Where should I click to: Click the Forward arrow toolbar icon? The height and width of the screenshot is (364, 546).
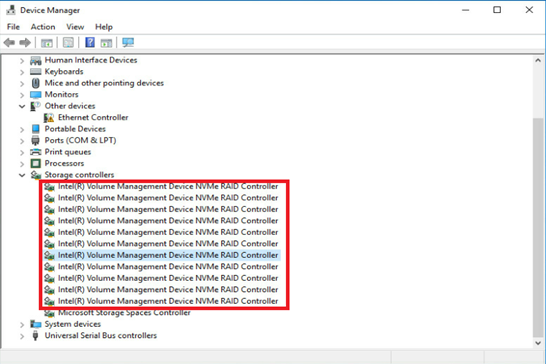(x=25, y=43)
